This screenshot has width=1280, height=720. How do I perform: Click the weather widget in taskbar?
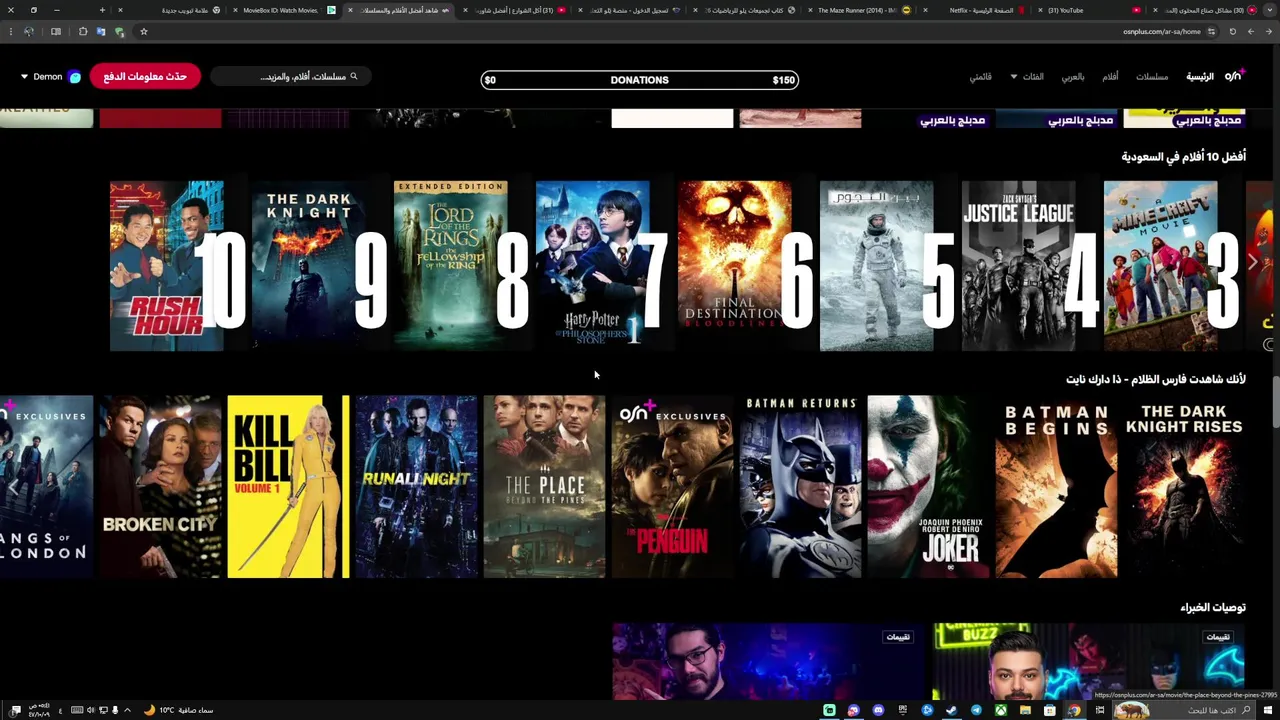(181, 710)
